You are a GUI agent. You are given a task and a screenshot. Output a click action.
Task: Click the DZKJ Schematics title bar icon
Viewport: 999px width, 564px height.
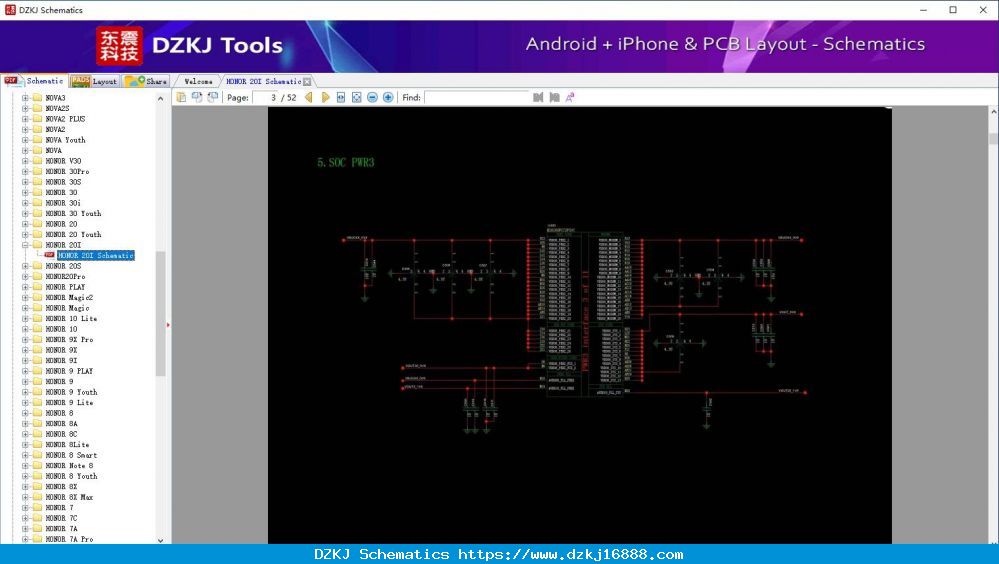coord(10,10)
